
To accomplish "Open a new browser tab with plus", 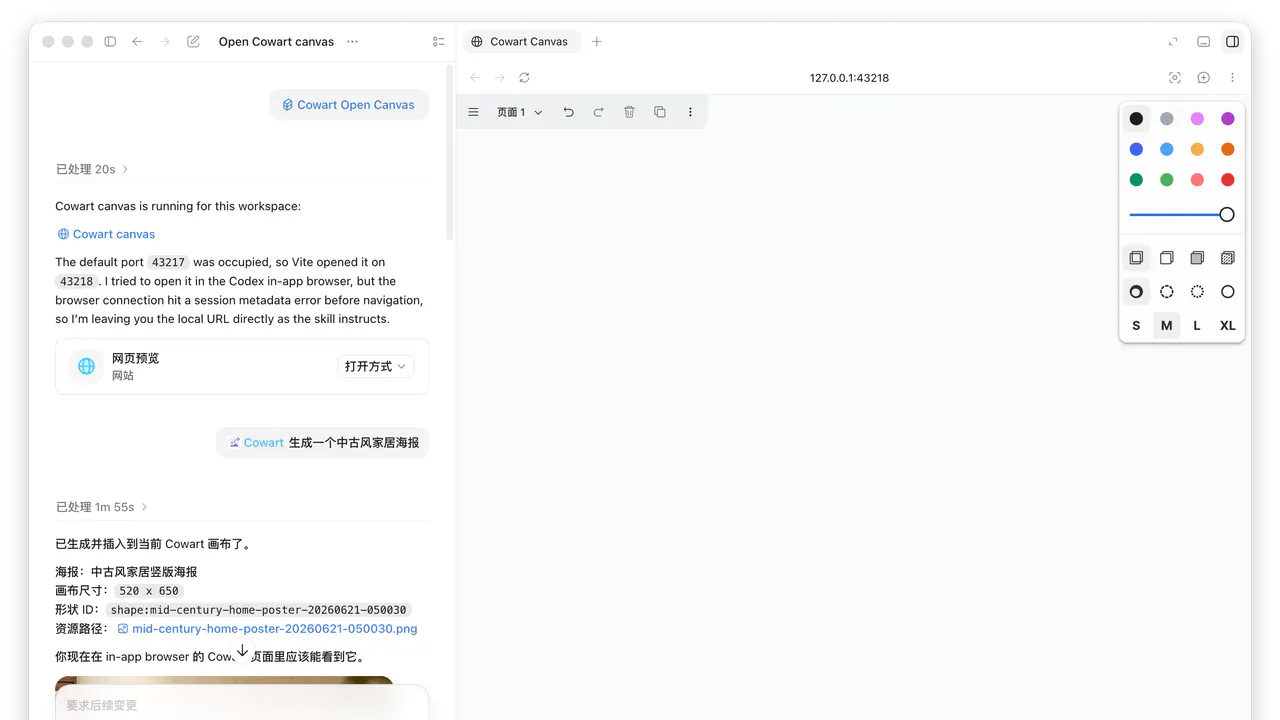I will [x=597, y=42].
